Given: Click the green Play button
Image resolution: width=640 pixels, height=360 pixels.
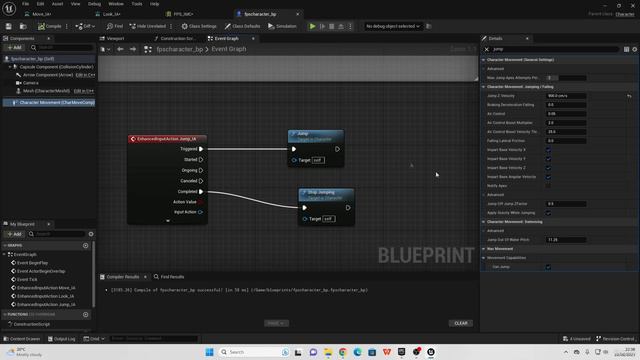Looking at the screenshot, I should click(312, 26).
